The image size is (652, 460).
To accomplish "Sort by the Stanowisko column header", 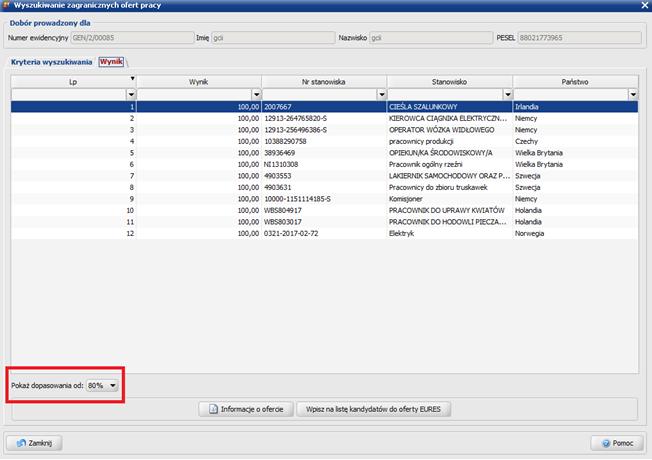I will tap(449, 82).
